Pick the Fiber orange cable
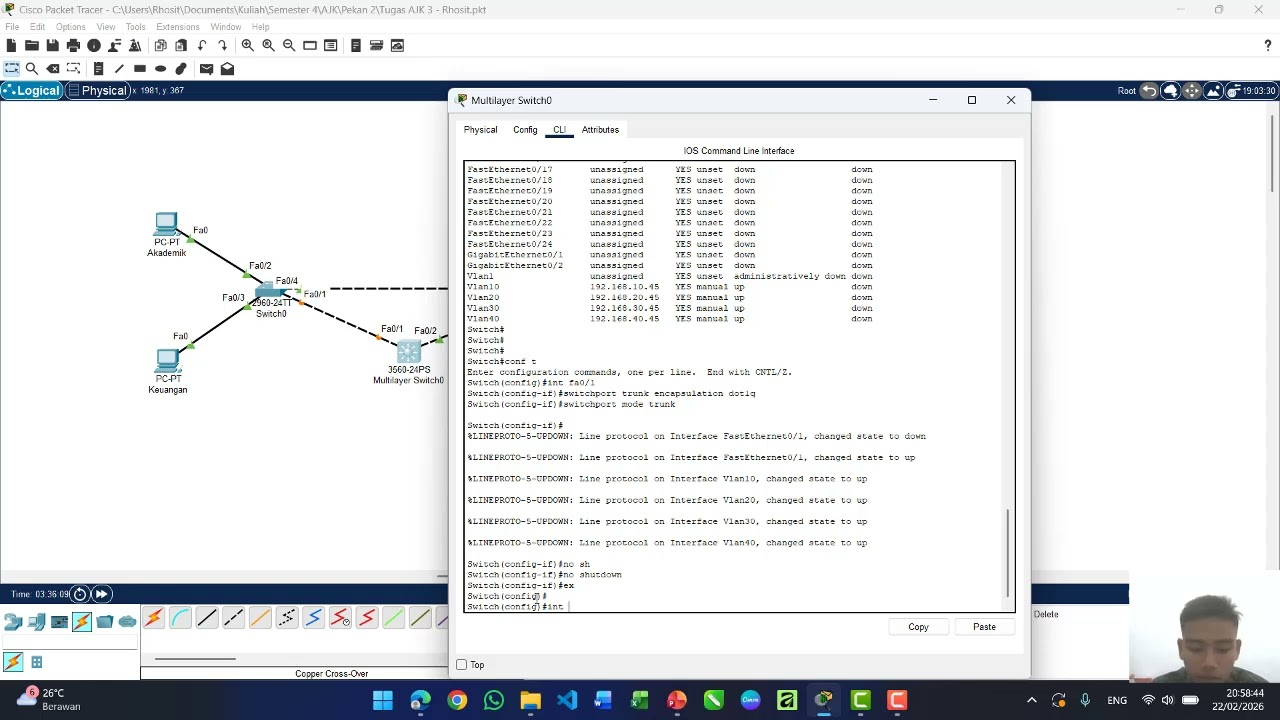This screenshot has height=720, width=1280. (260, 619)
